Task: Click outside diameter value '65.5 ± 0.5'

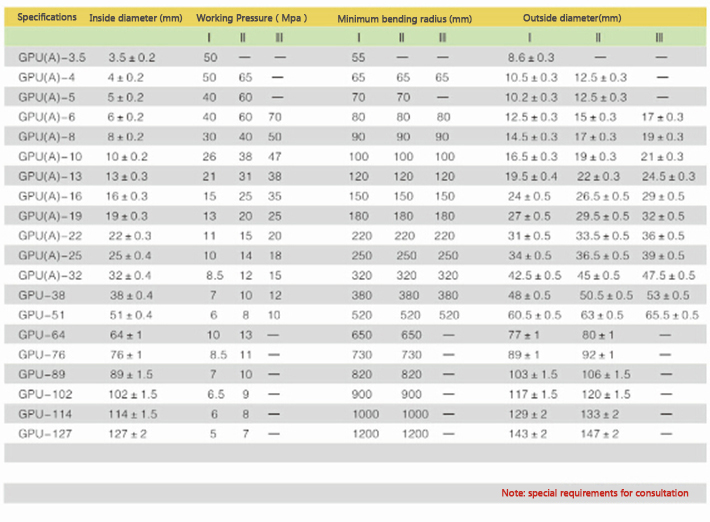Action: tap(672, 315)
